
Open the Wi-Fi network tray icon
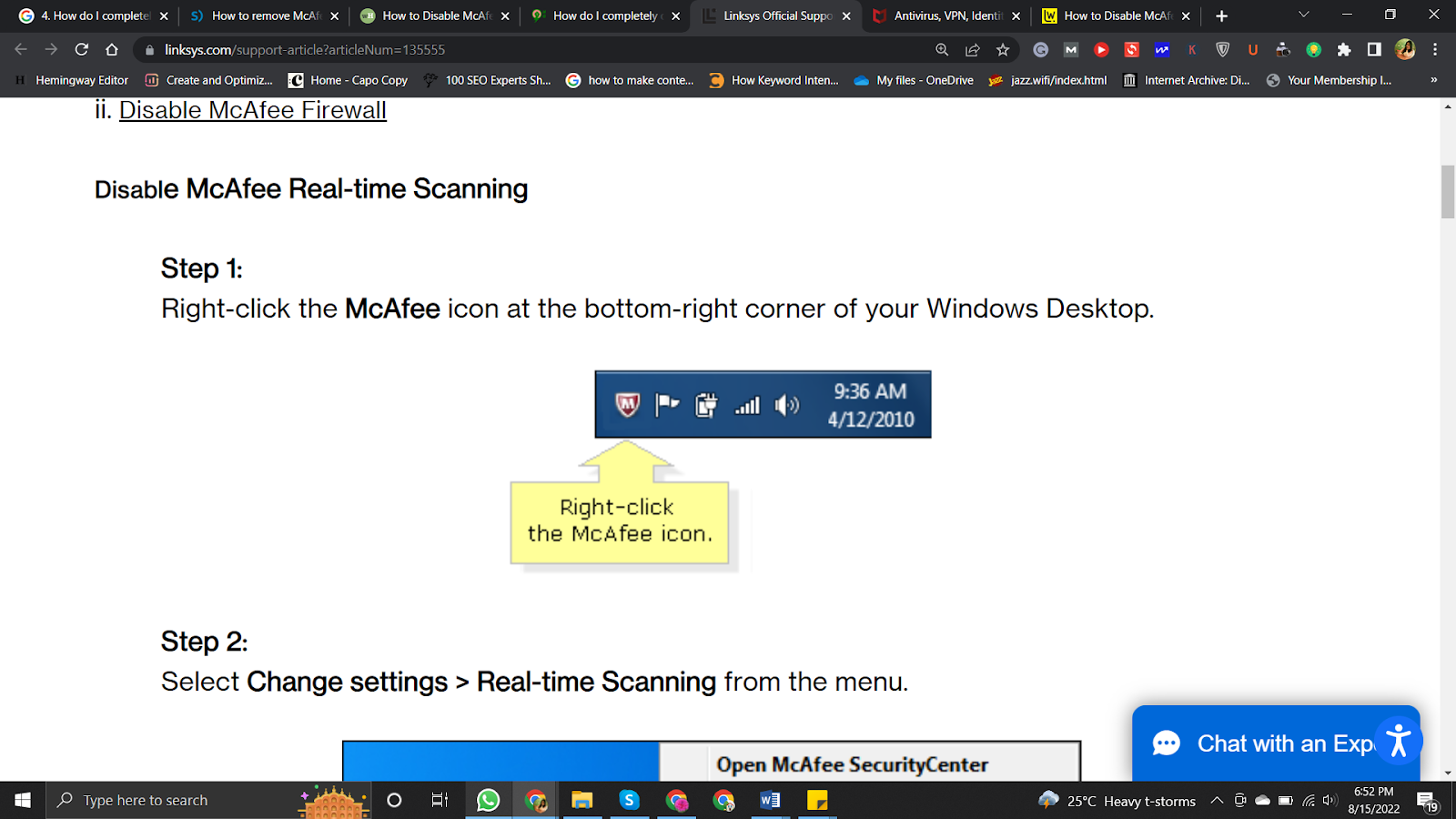tap(1308, 801)
